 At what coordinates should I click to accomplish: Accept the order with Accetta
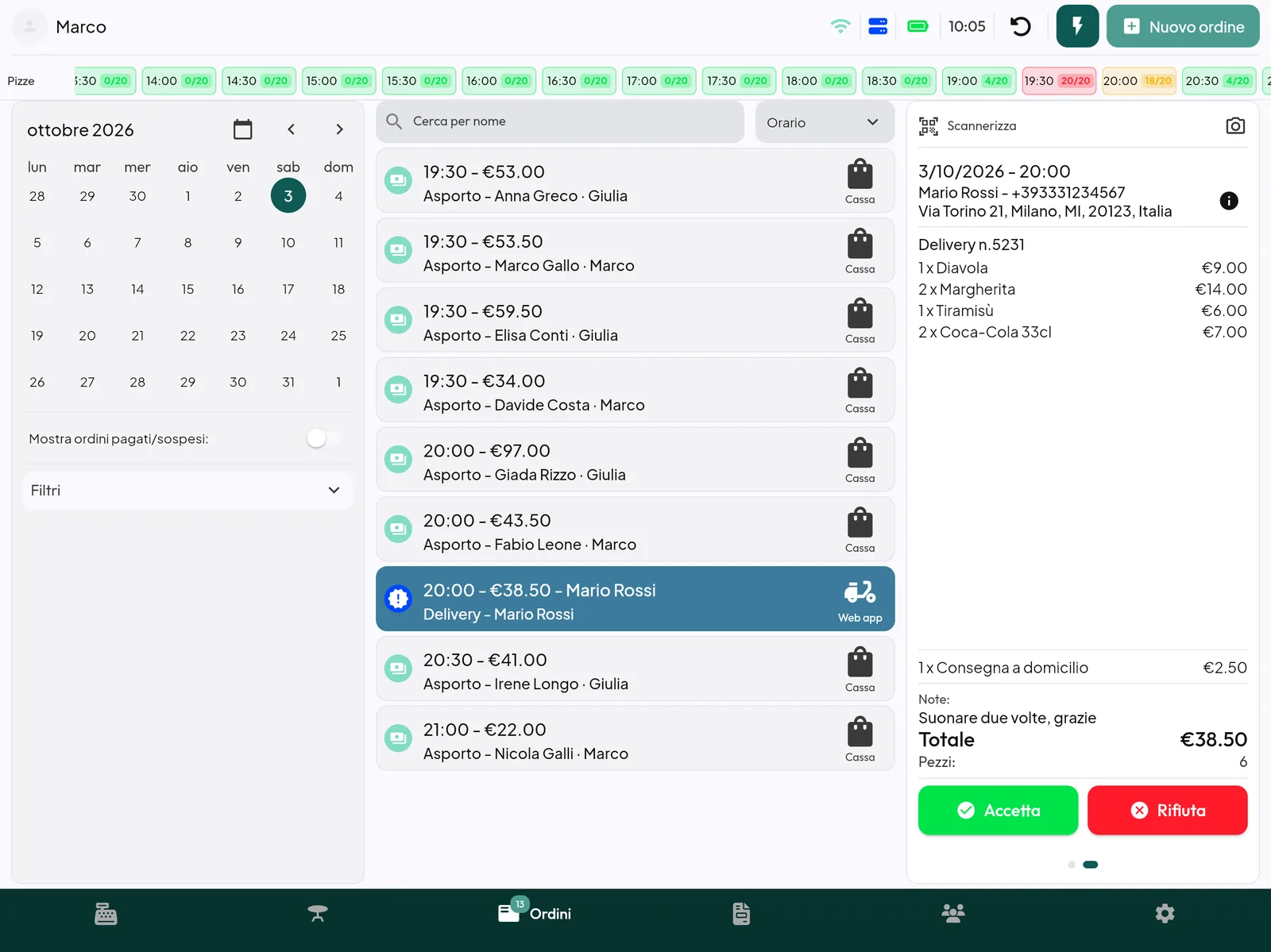pos(998,810)
